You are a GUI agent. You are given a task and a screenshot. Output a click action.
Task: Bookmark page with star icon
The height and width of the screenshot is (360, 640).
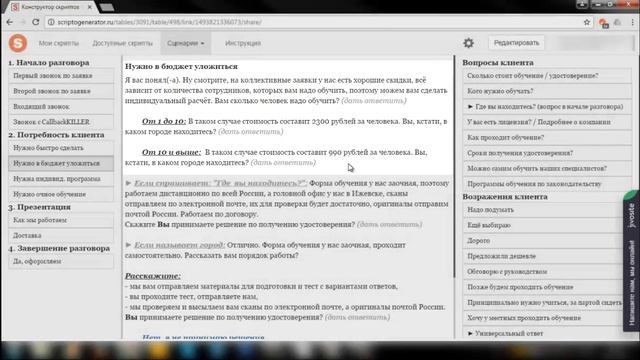click(587, 22)
